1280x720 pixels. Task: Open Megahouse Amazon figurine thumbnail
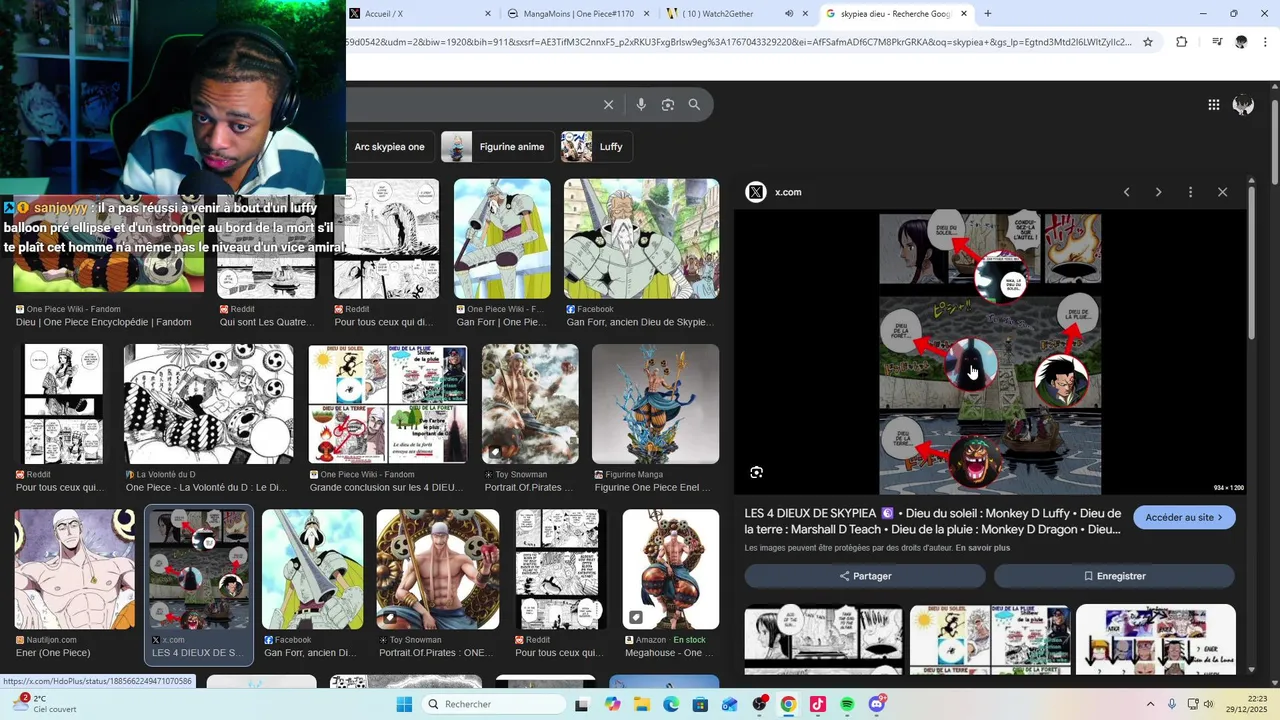click(x=670, y=569)
